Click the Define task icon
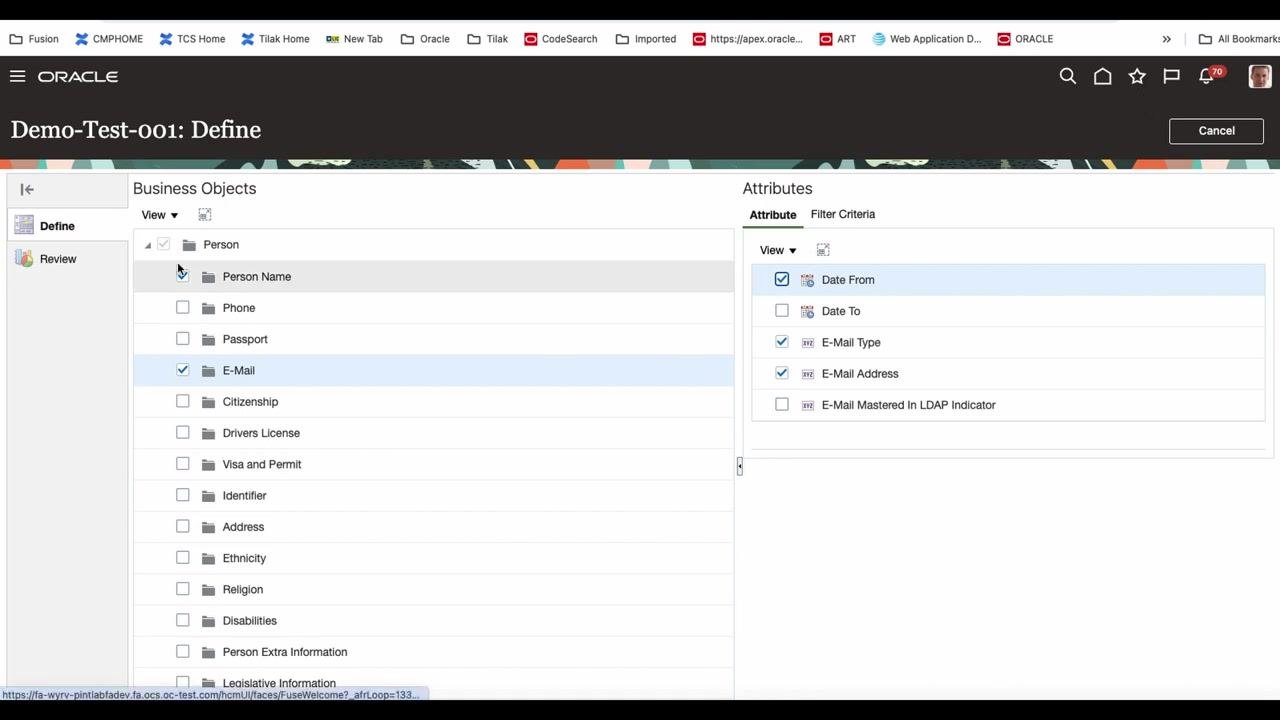 (24, 226)
